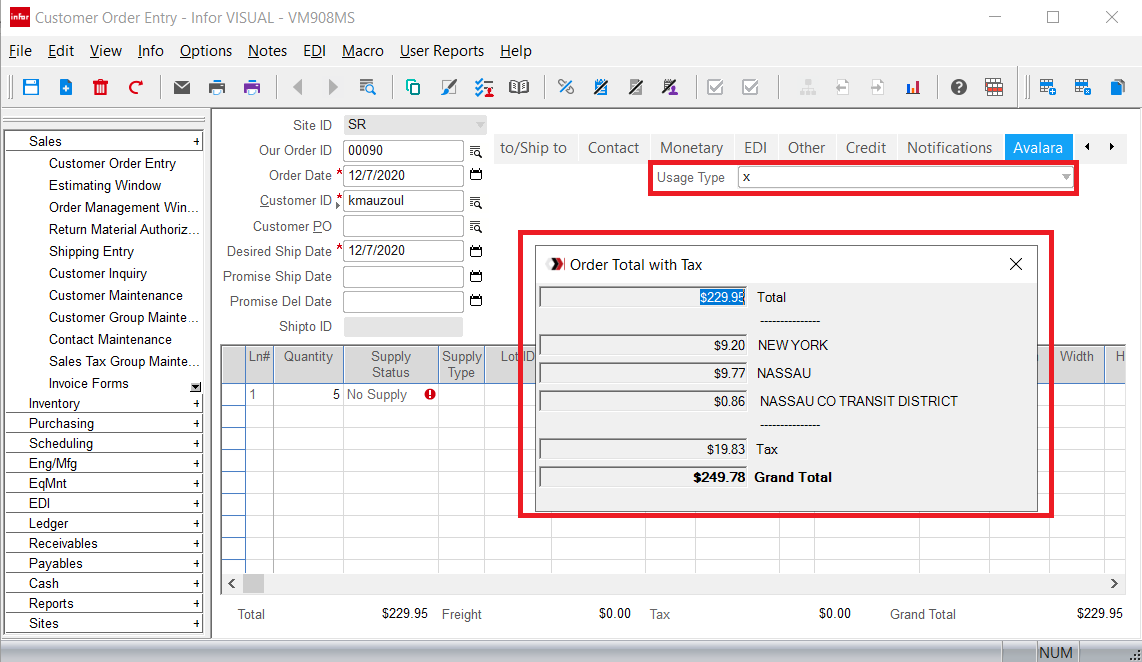Image resolution: width=1142 pixels, height=662 pixels.
Task: Click grid horizontal scrollbar right arrow
Action: click(x=1114, y=583)
